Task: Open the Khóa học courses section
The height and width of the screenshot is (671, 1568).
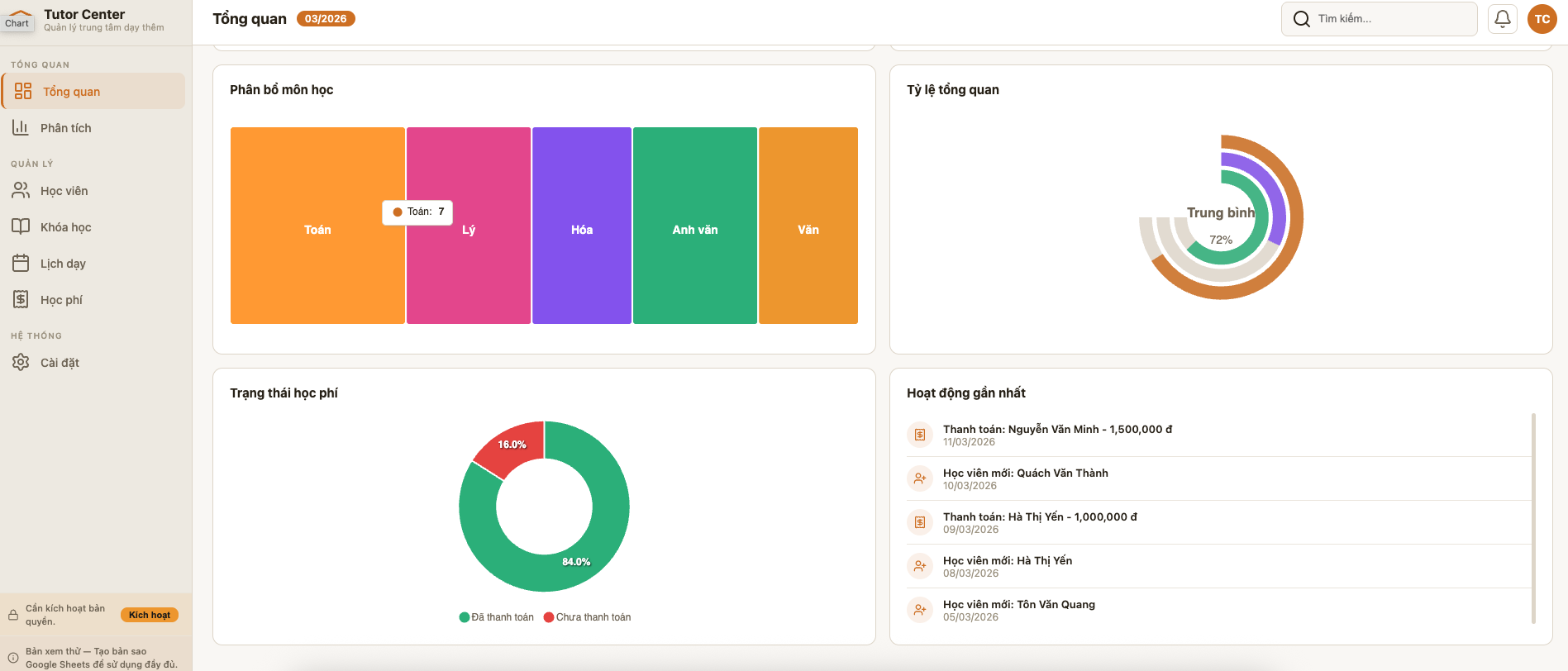Action: (65, 227)
